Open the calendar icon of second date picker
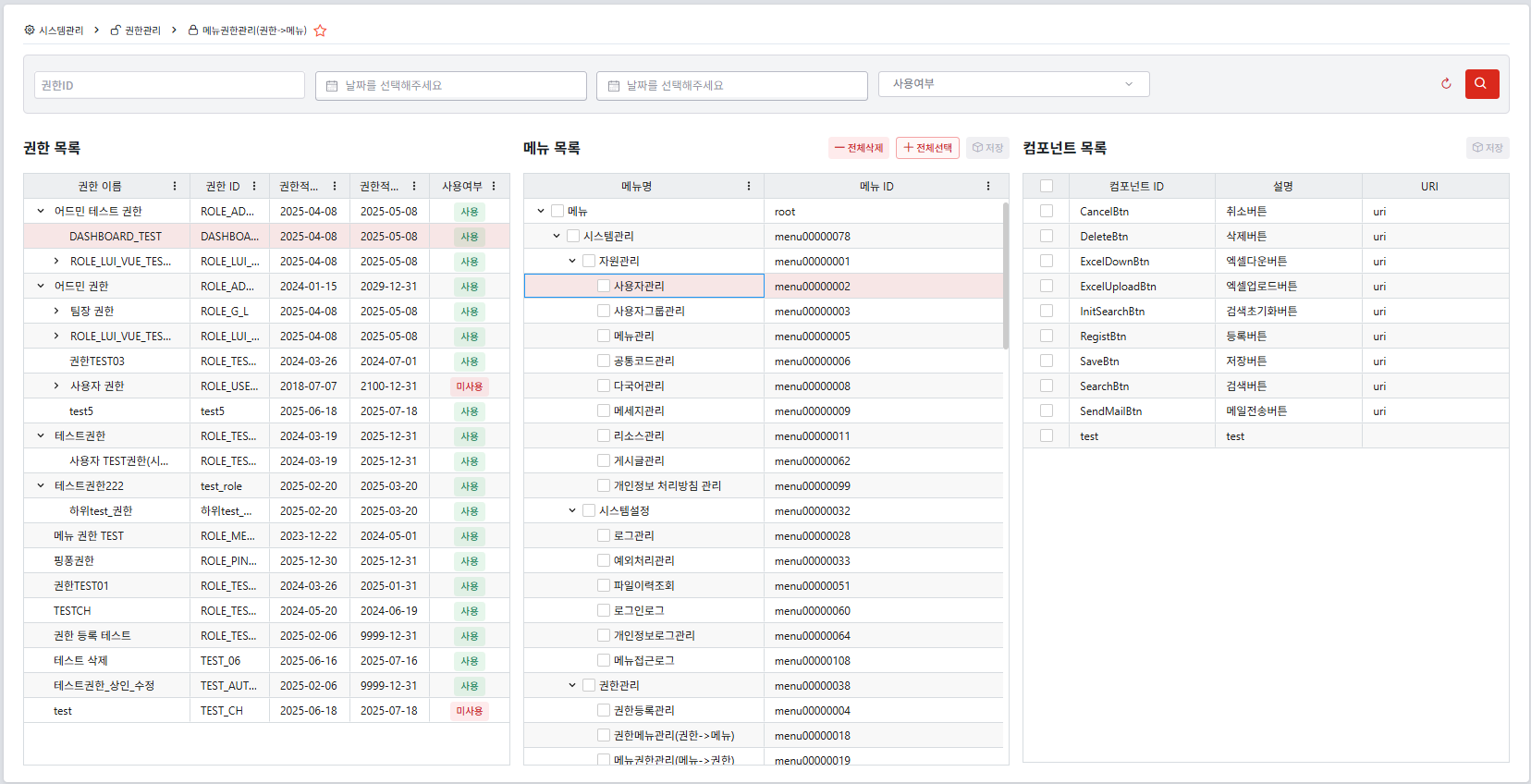Viewport: 1531px width, 784px height. (x=613, y=86)
